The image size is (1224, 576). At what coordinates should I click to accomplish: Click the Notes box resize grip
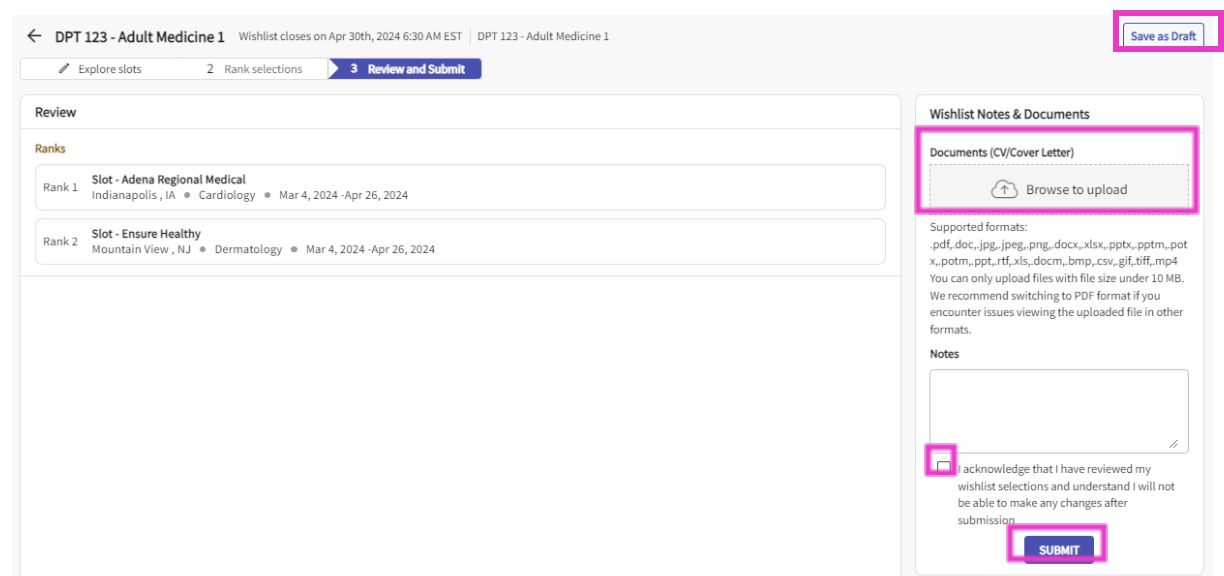coord(1173,444)
